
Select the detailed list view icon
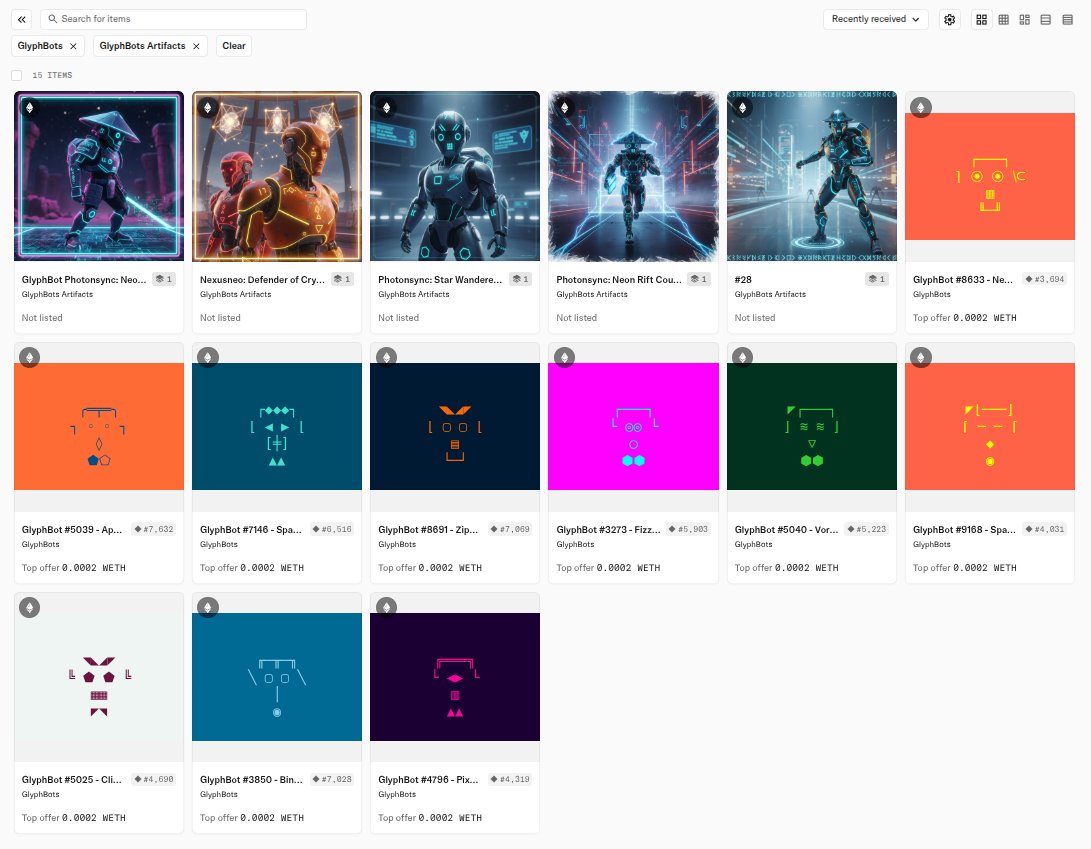[x=1068, y=19]
